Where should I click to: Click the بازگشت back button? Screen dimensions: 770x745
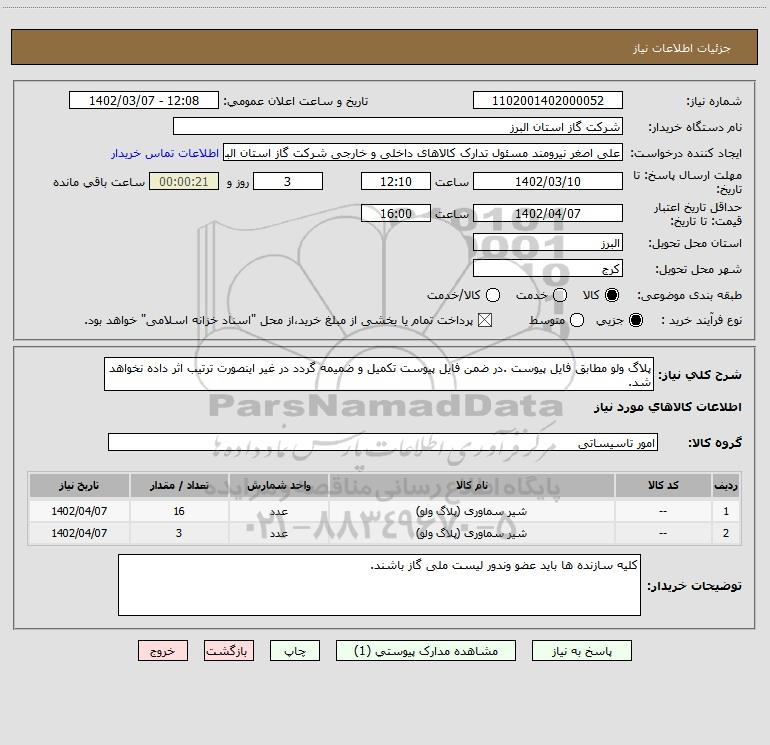229,651
